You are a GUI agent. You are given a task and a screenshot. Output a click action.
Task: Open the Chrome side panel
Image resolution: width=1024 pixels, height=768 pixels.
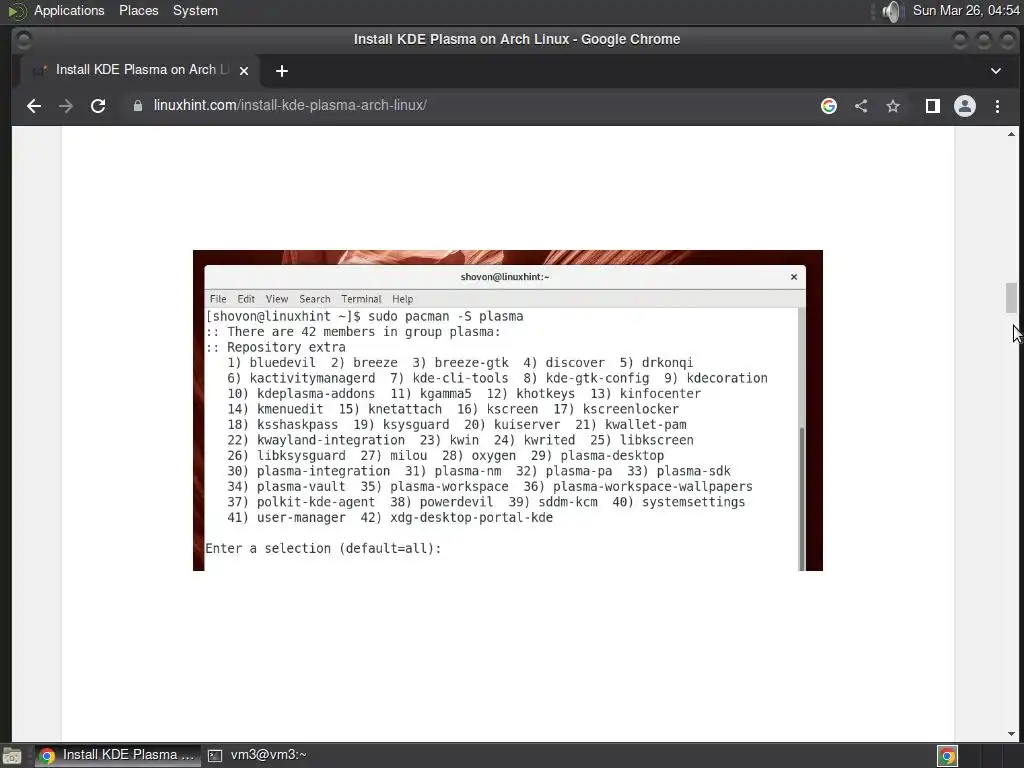933,106
